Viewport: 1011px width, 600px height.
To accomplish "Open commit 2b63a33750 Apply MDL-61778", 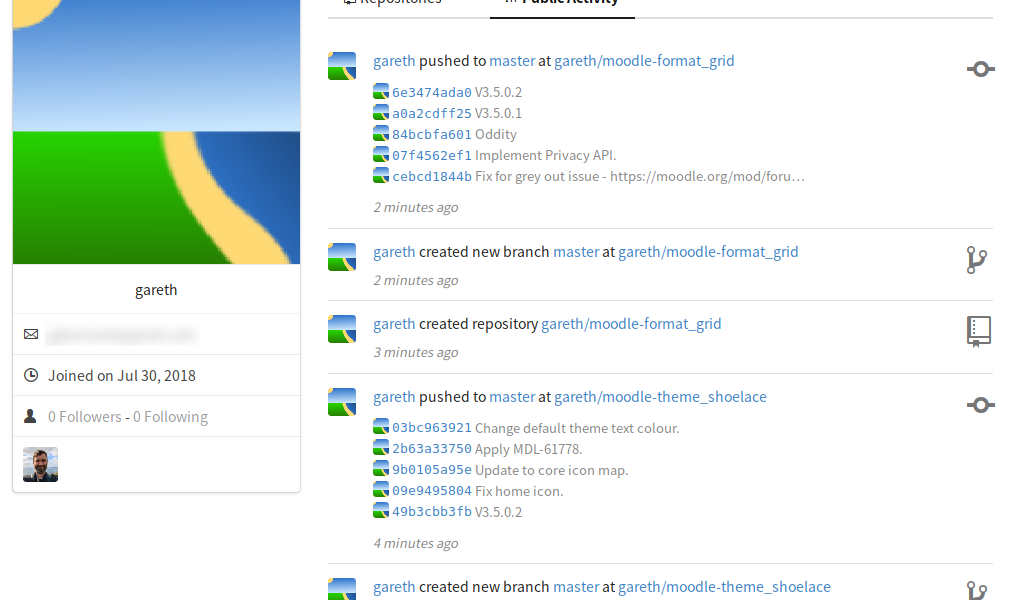I will click(x=432, y=449).
